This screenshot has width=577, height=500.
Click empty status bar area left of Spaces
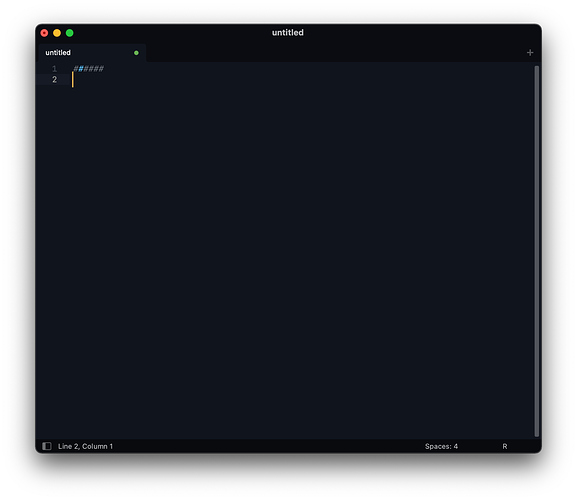(x=269, y=446)
